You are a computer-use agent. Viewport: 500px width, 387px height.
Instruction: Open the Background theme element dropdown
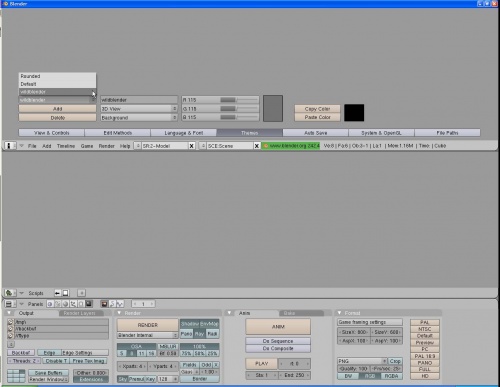(x=139, y=118)
